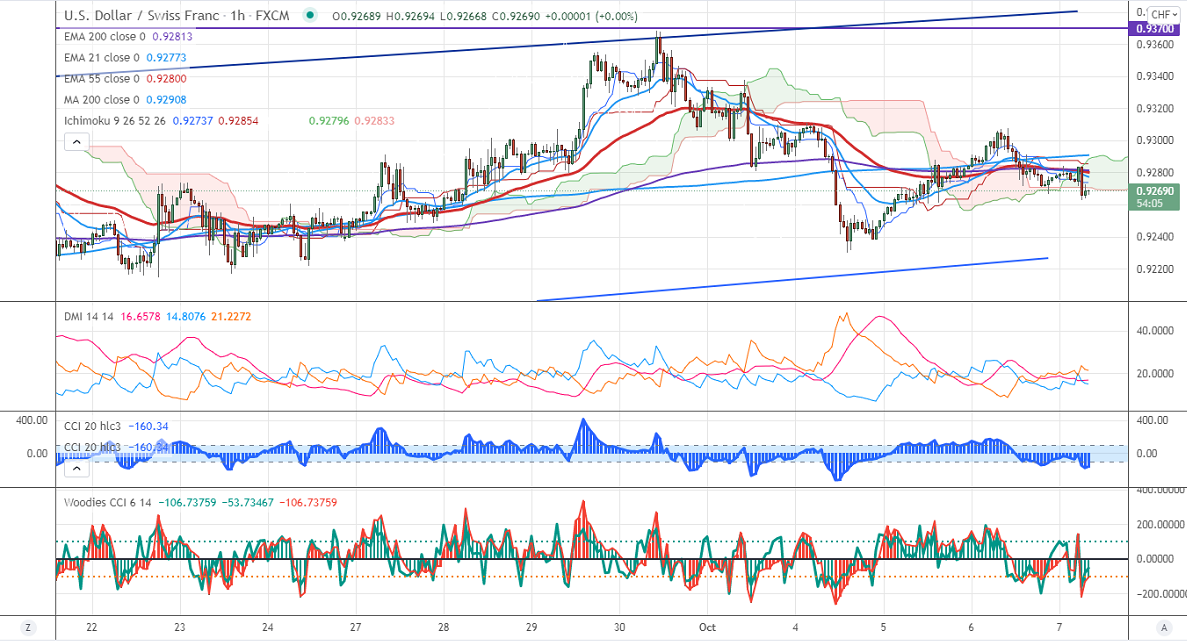Click the 30 date on time axis
The height and width of the screenshot is (641, 1187).
click(x=619, y=627)
